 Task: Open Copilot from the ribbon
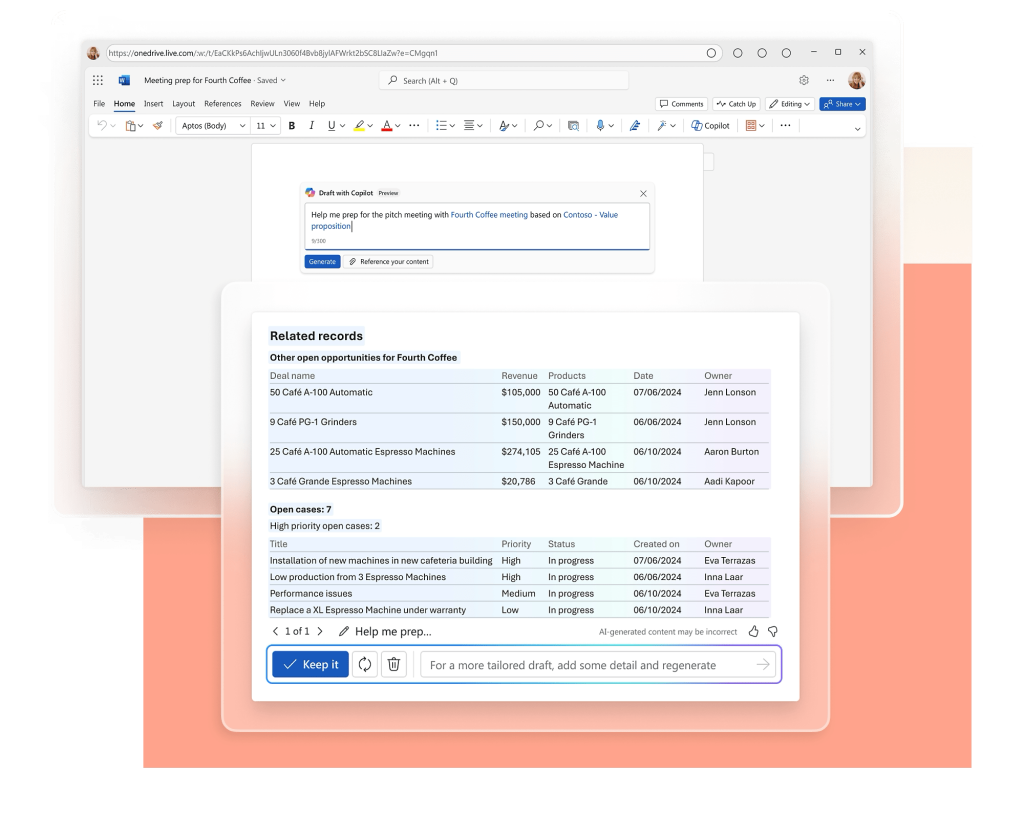click(711, 125)
